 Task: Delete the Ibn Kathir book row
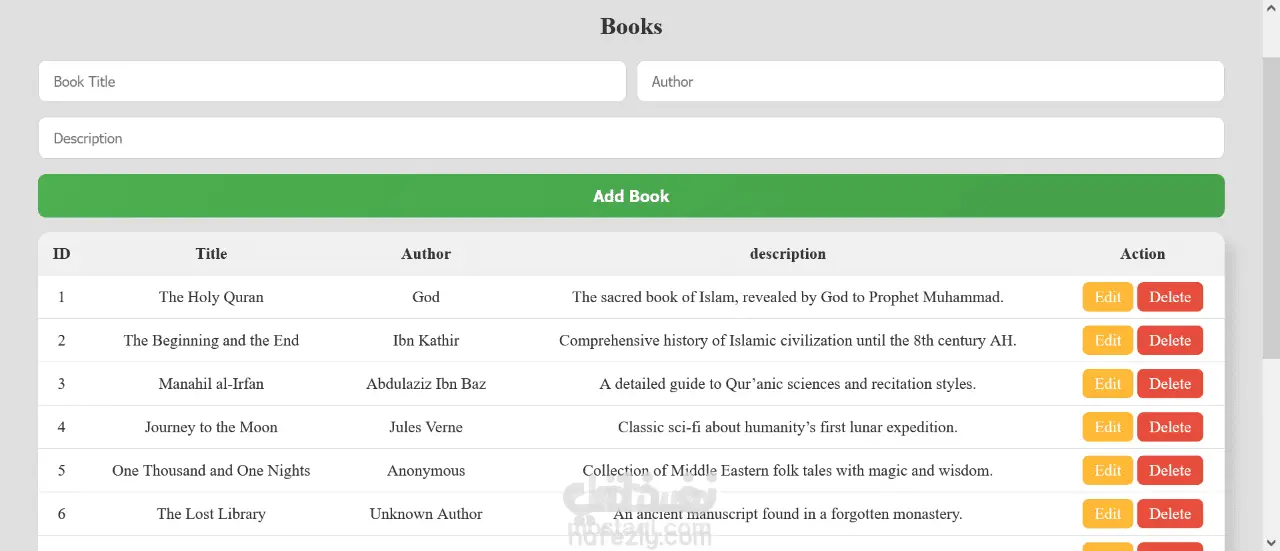pos(1169,340)
